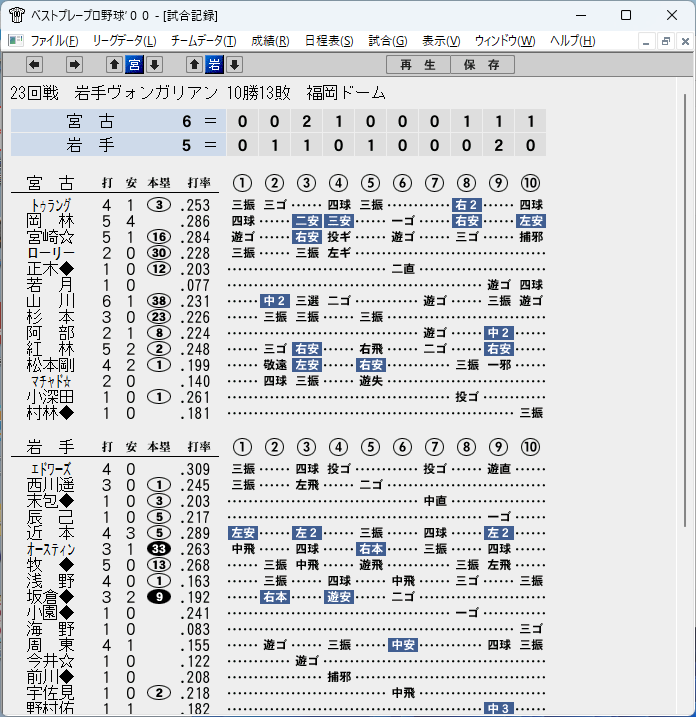Go to the previous game record with left arrow

click(x=34, y=64)
